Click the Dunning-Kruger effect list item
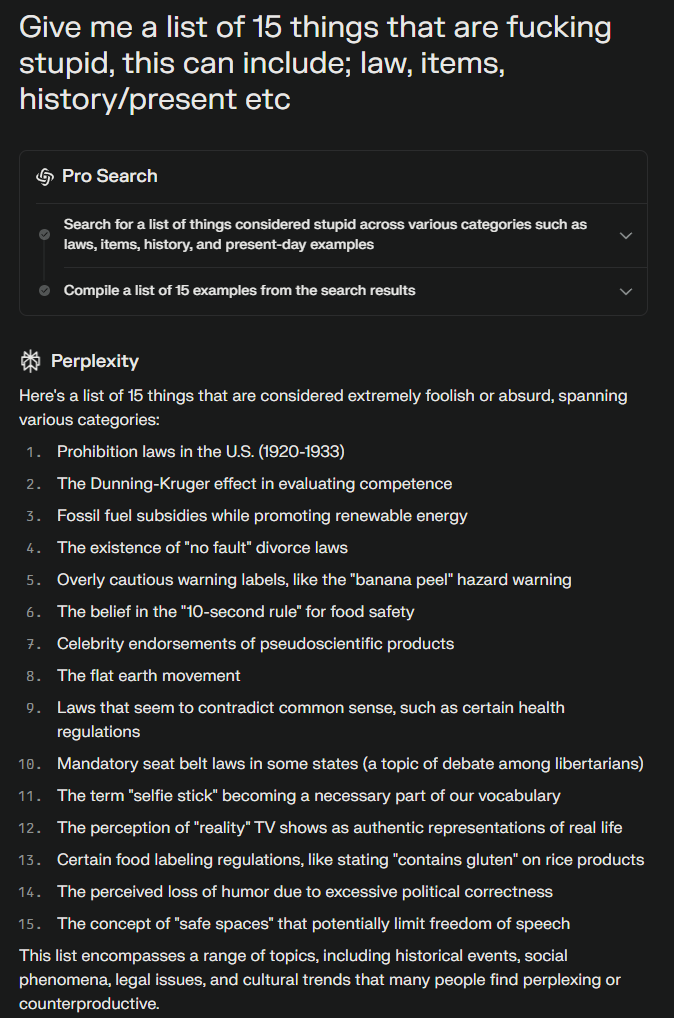The height and width of the screenshot is (1018, 674). point(254,483)
